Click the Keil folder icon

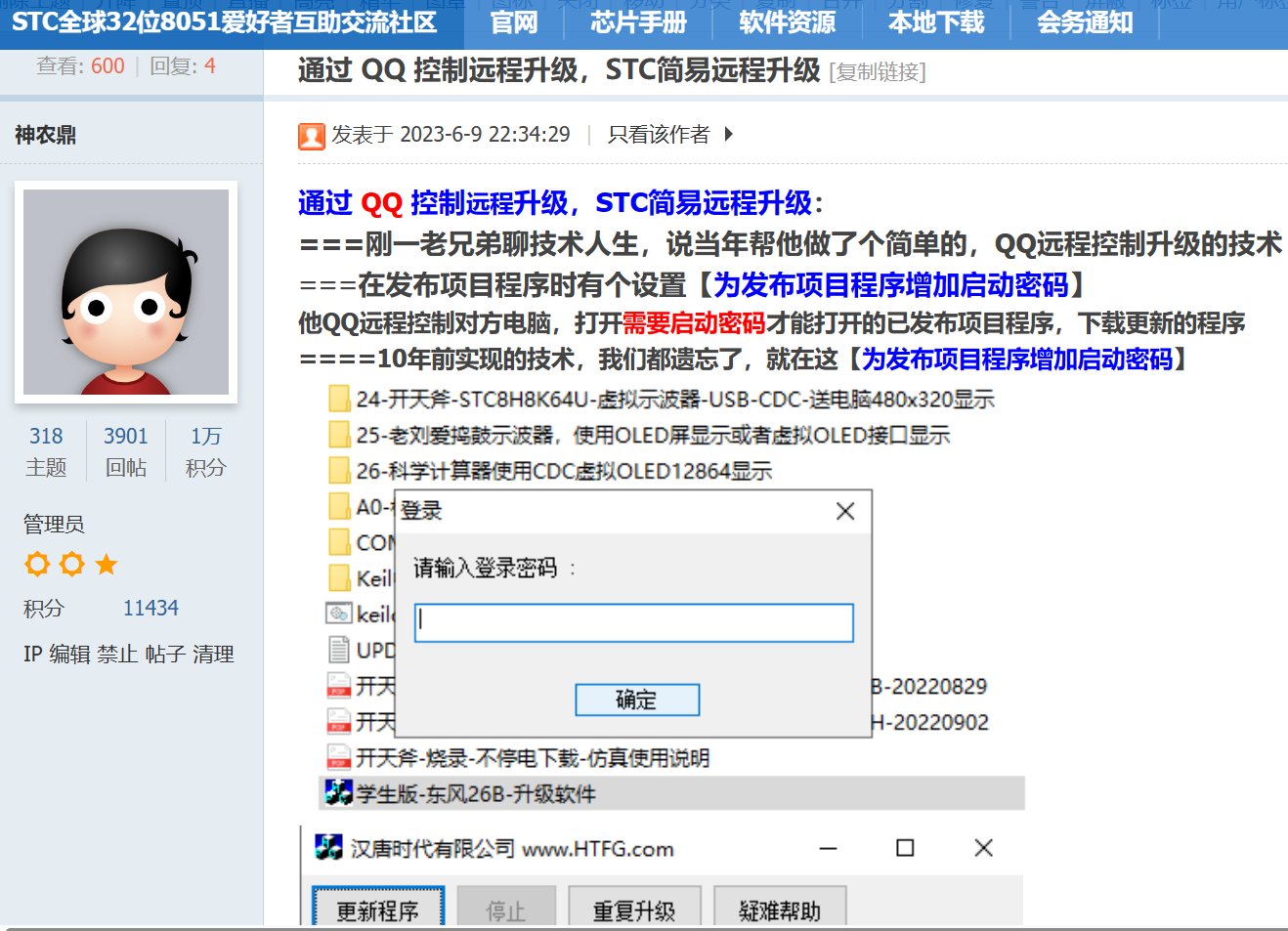(339, 578)
